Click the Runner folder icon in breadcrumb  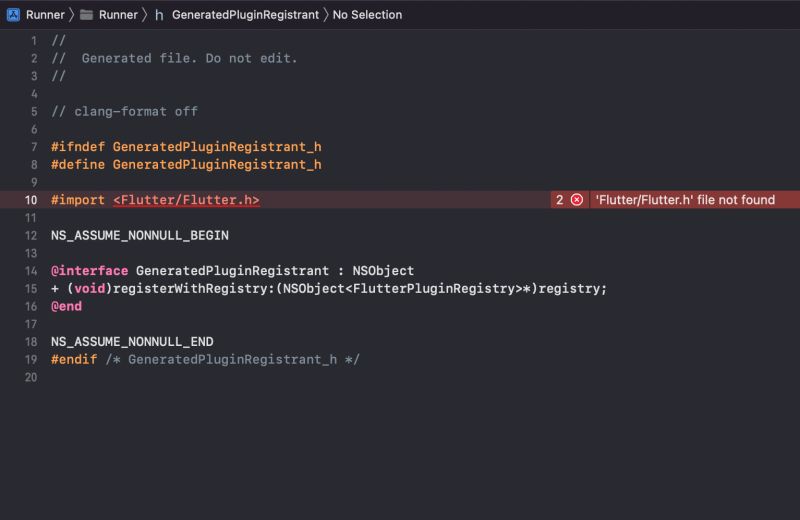pos(87,15)
